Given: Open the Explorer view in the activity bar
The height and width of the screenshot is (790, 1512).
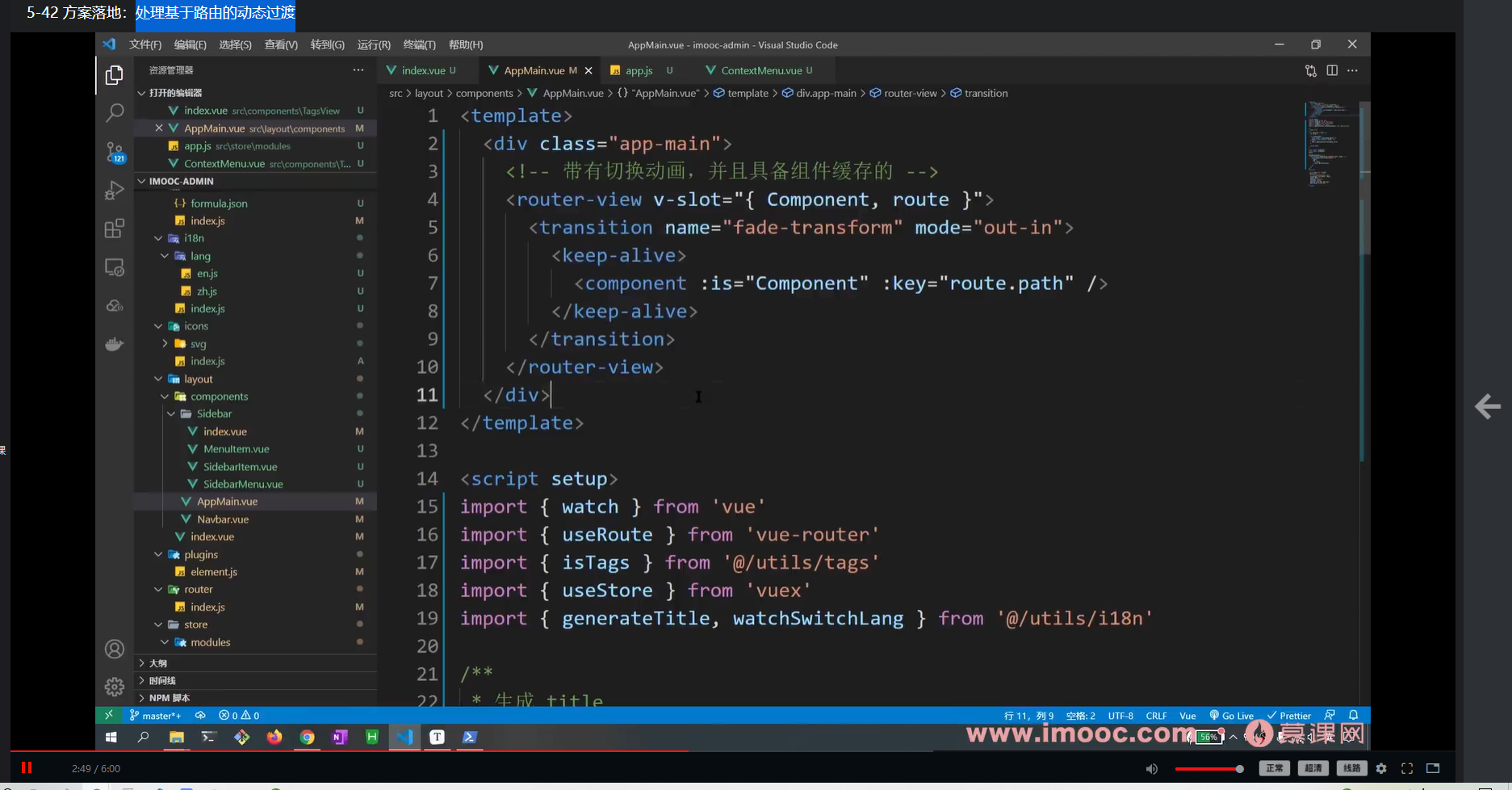Looking at the screenshot, I should pyautogui.click(x=115, y=75).
